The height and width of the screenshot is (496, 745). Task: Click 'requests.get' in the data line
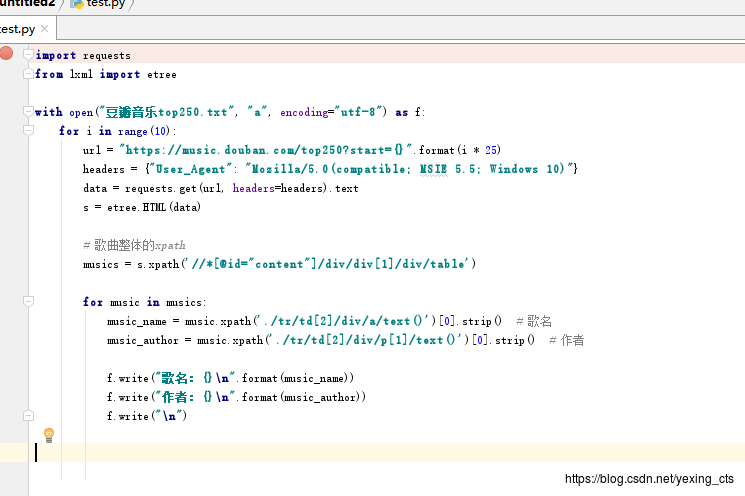tap(161, 189)
